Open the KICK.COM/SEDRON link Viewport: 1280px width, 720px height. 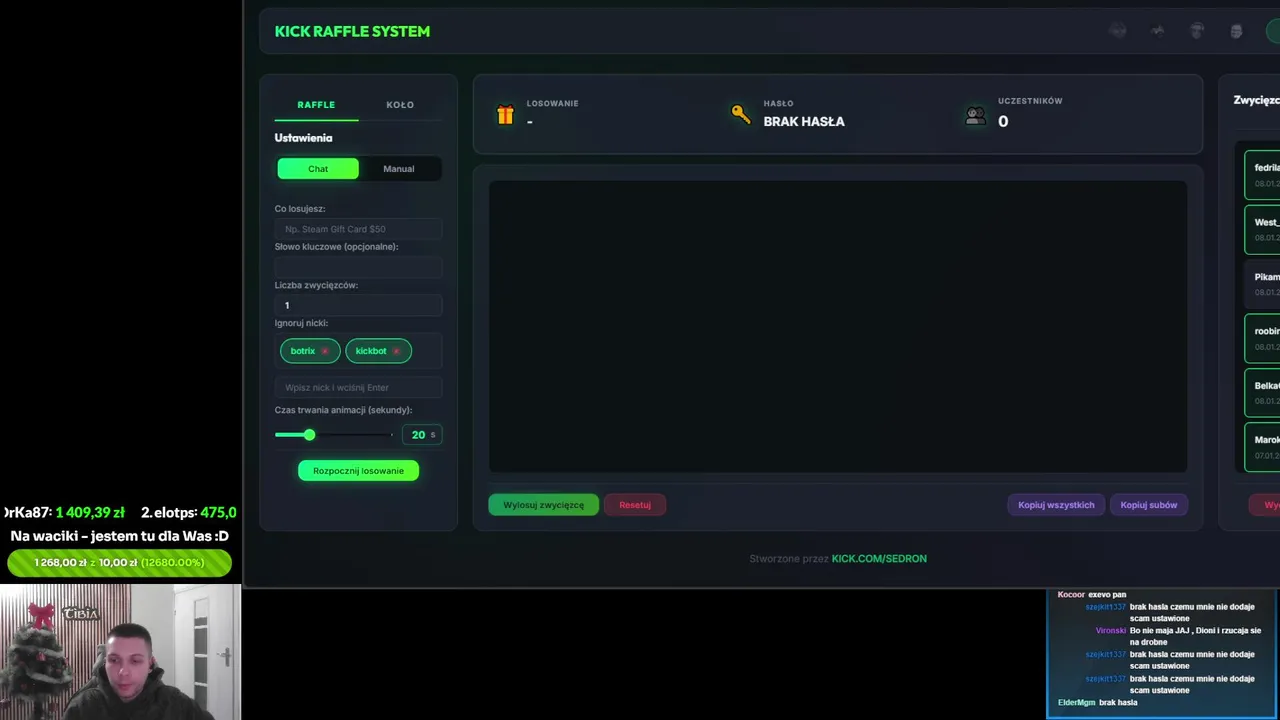pyautogui.click(x=879, y=559)
